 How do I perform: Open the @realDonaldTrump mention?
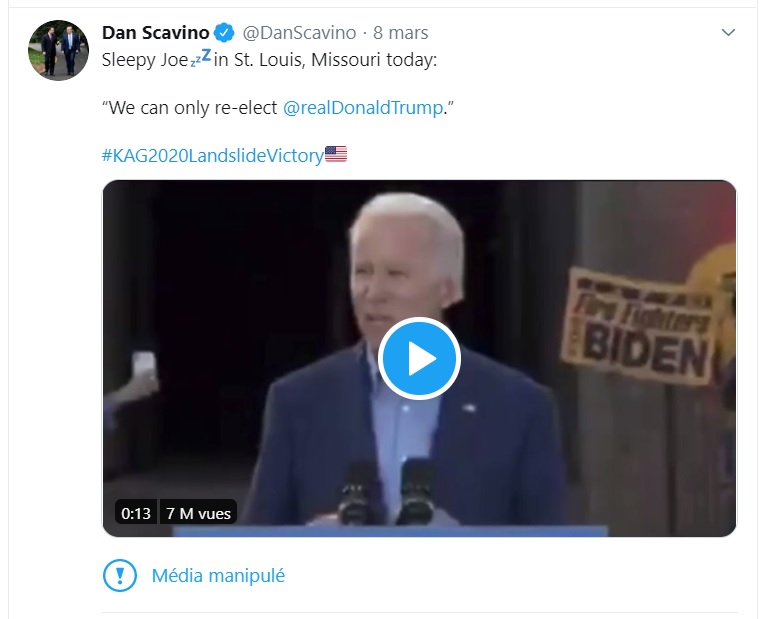(363, 107)
